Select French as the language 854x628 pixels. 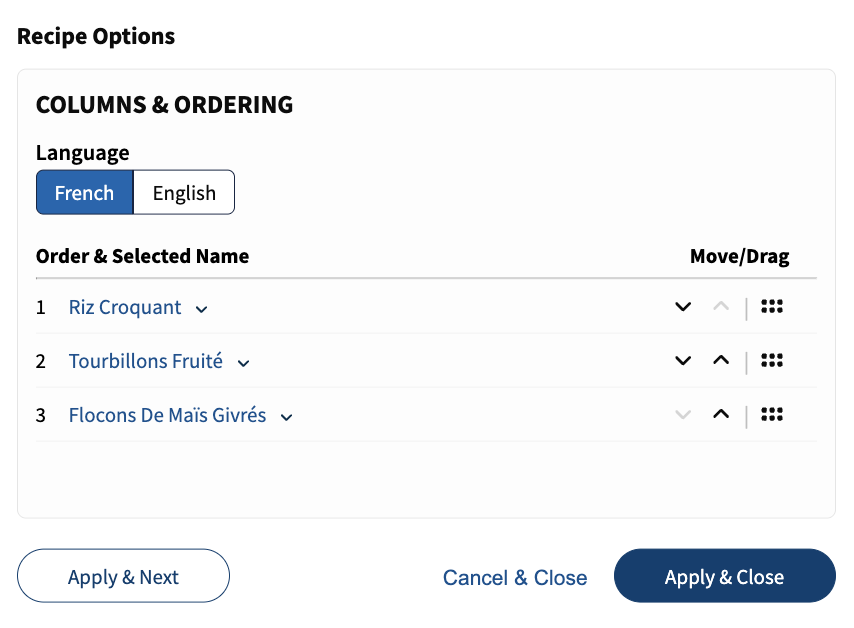tap(84, 192)
